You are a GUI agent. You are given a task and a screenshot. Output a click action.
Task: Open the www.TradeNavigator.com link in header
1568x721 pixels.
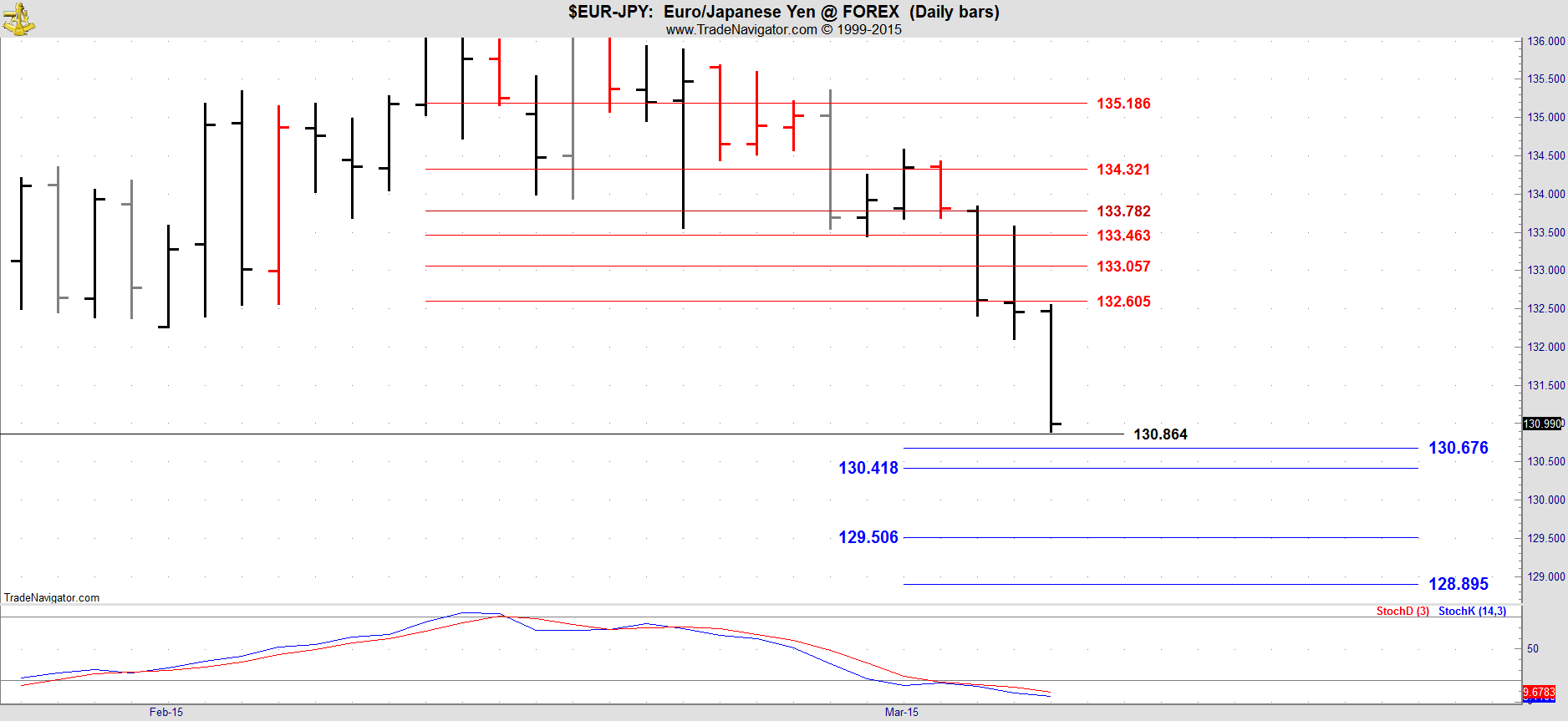coord(741,29)
